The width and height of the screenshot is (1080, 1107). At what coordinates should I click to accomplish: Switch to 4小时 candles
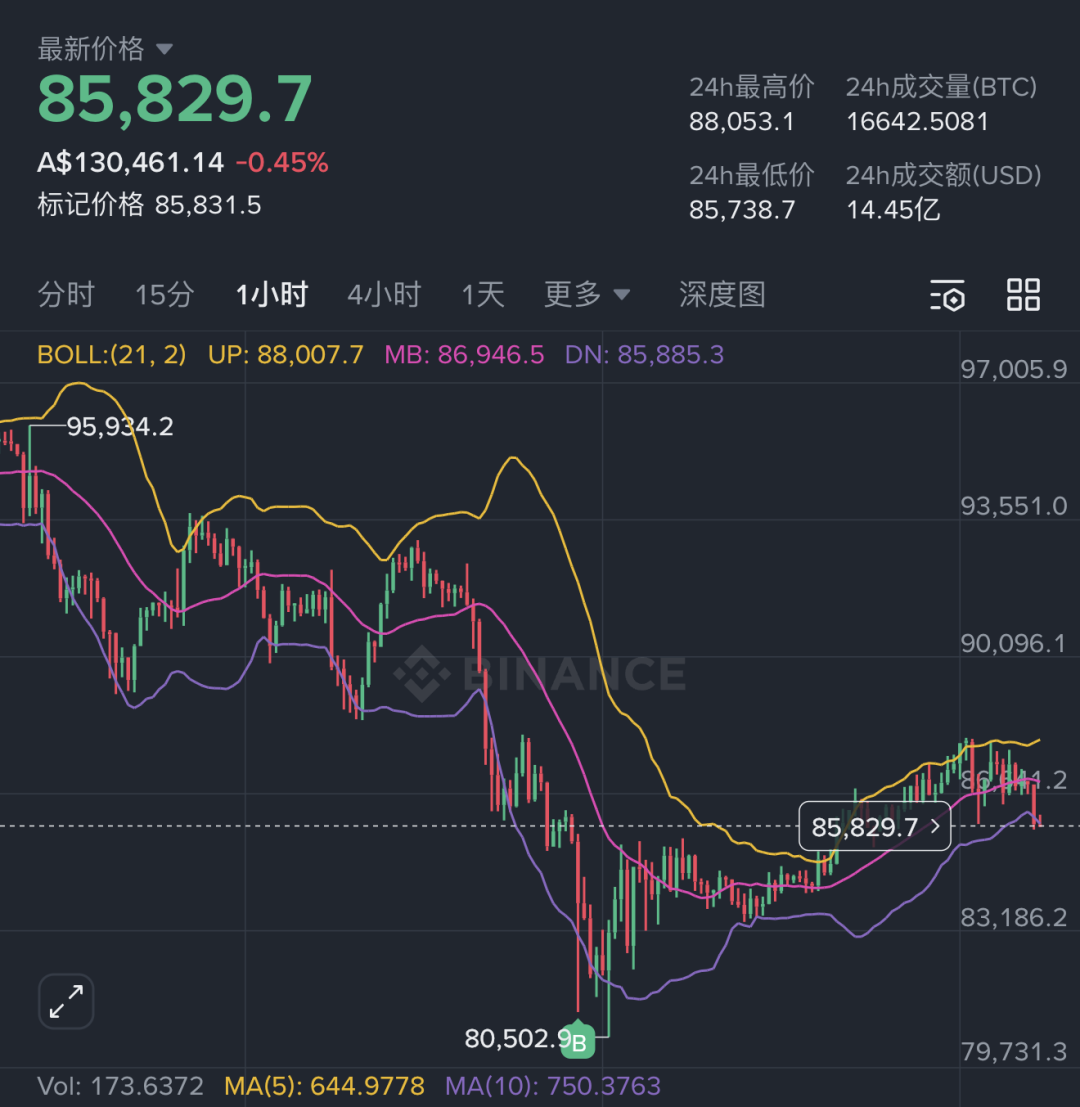(x=384, y=295)
